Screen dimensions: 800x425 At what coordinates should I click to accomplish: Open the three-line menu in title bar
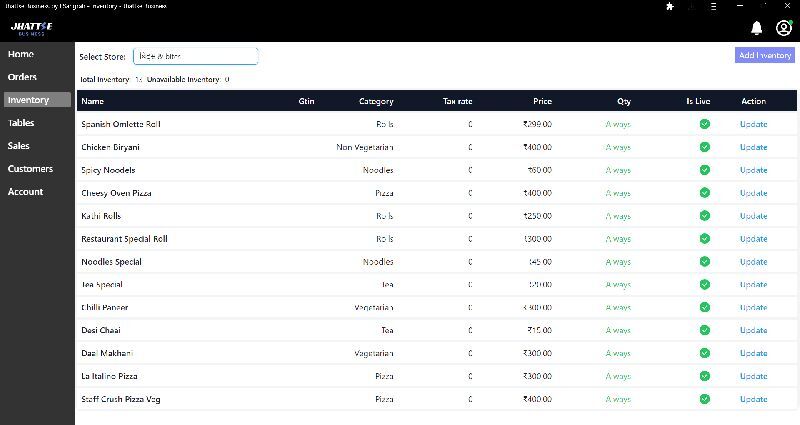pyautogui.click(x=714, y=6)
